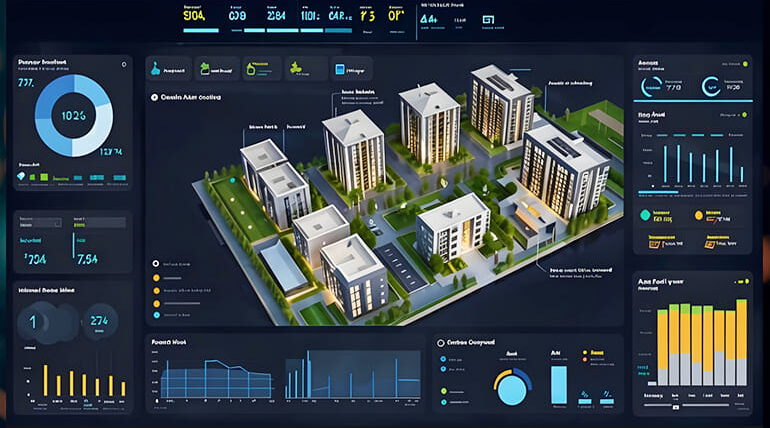Viewport: 770px width, 428px height.
Task: Click the ring icon beside the Carbon panel title
Action: 440,343
